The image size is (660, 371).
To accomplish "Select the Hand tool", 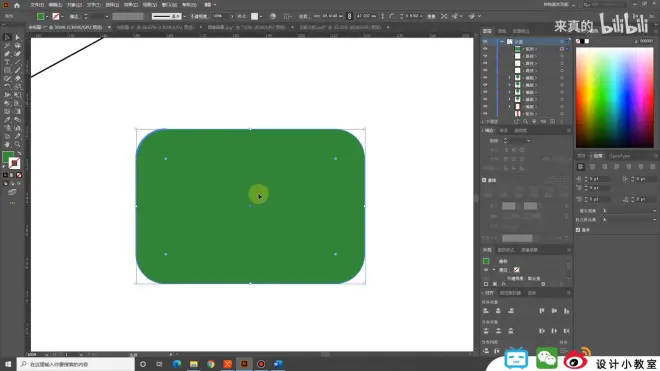I will coord(7,144).
